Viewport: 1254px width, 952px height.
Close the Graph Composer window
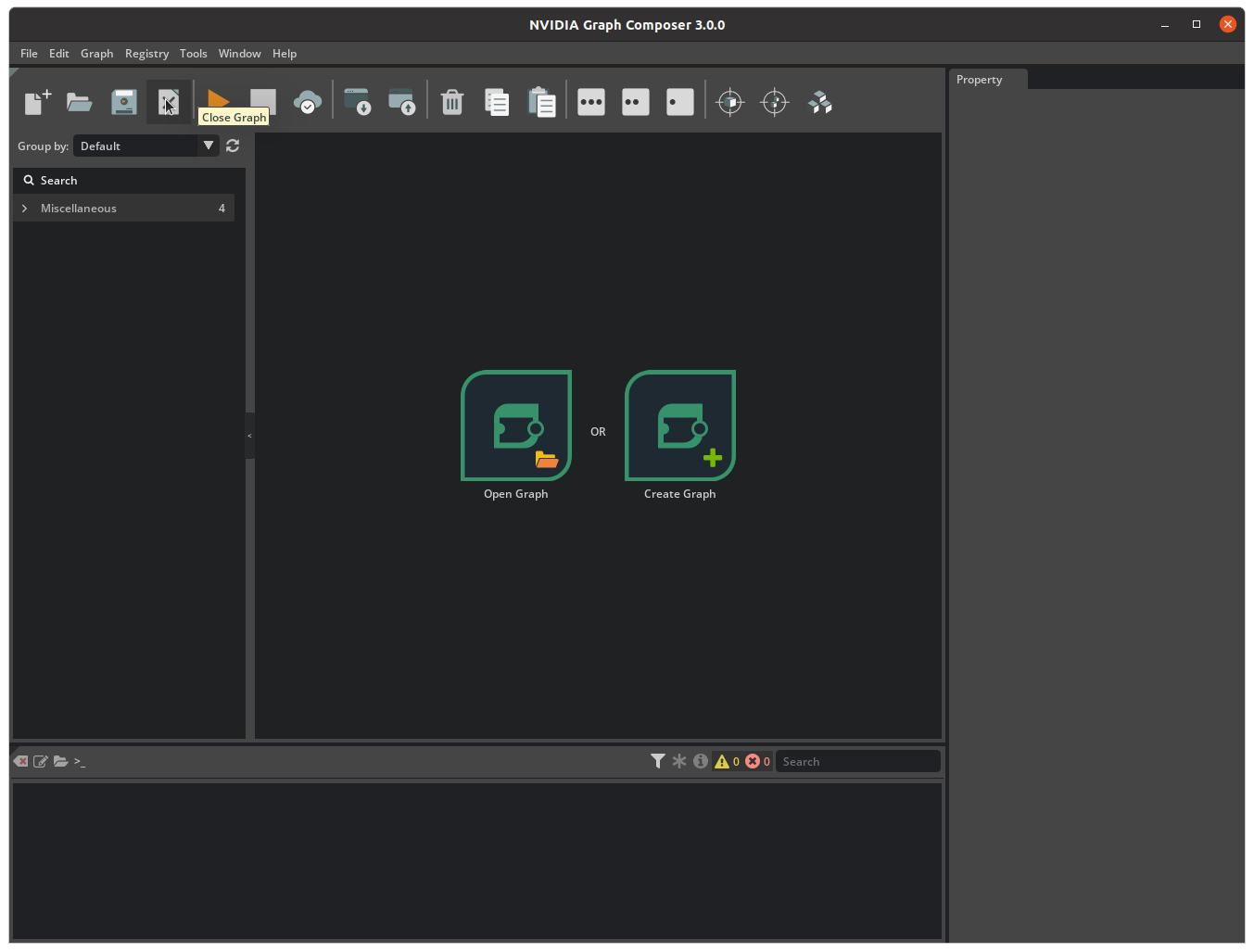1228,25
